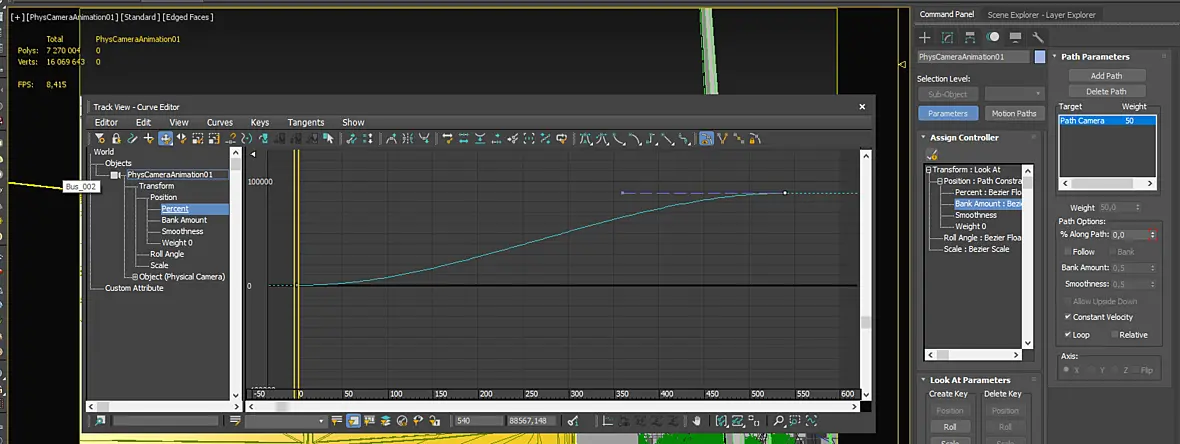Screen dimensions: 1180x444
Task: Toggle the Flip checkbox
Action: point(1136,370)
